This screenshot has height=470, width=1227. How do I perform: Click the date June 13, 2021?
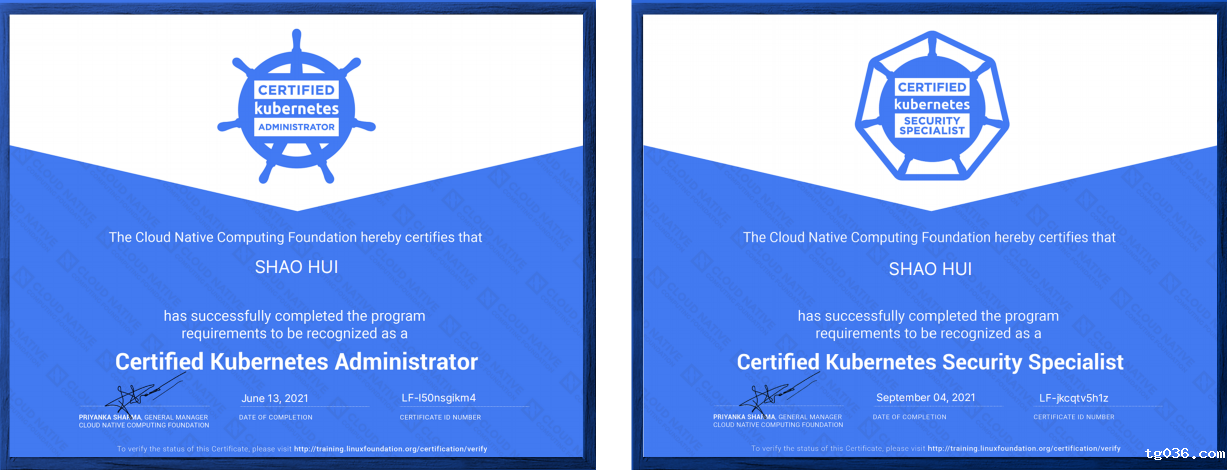(x=275, y=398)
